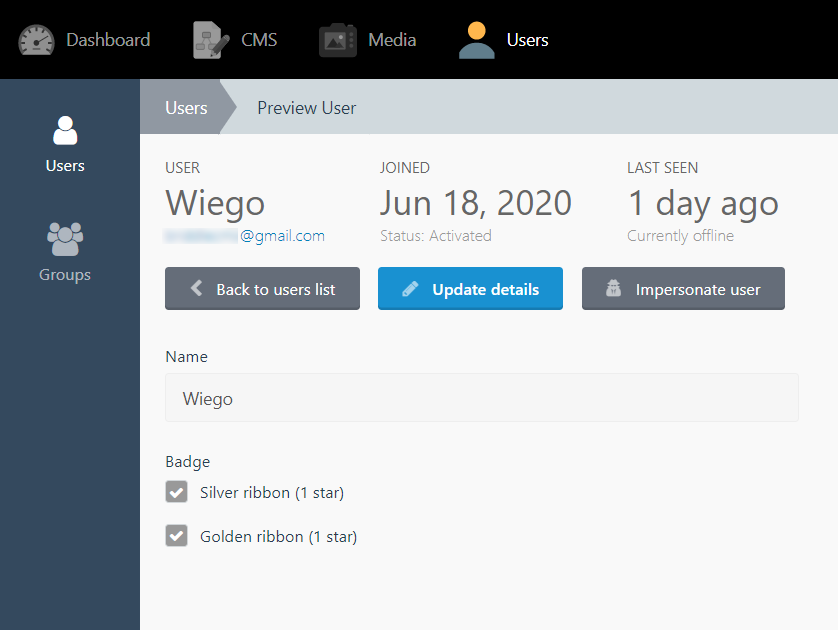This screenshot has width=838, height=630.
Task: Open the CMS menu label
Action: point(259,40)
